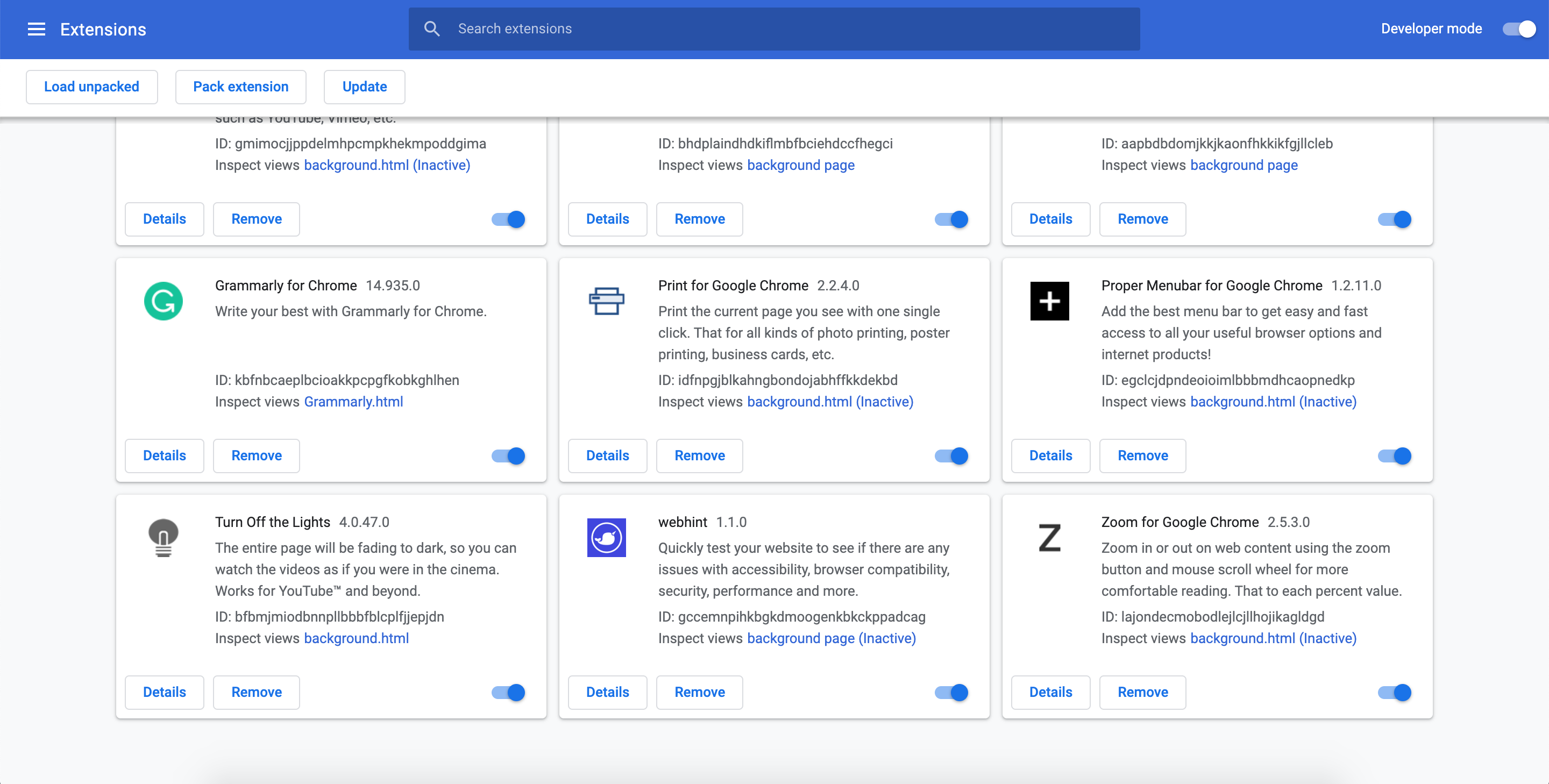Disable Proper Menubar for Google Chrome
1549x784 pixels.
[1395, 456]
